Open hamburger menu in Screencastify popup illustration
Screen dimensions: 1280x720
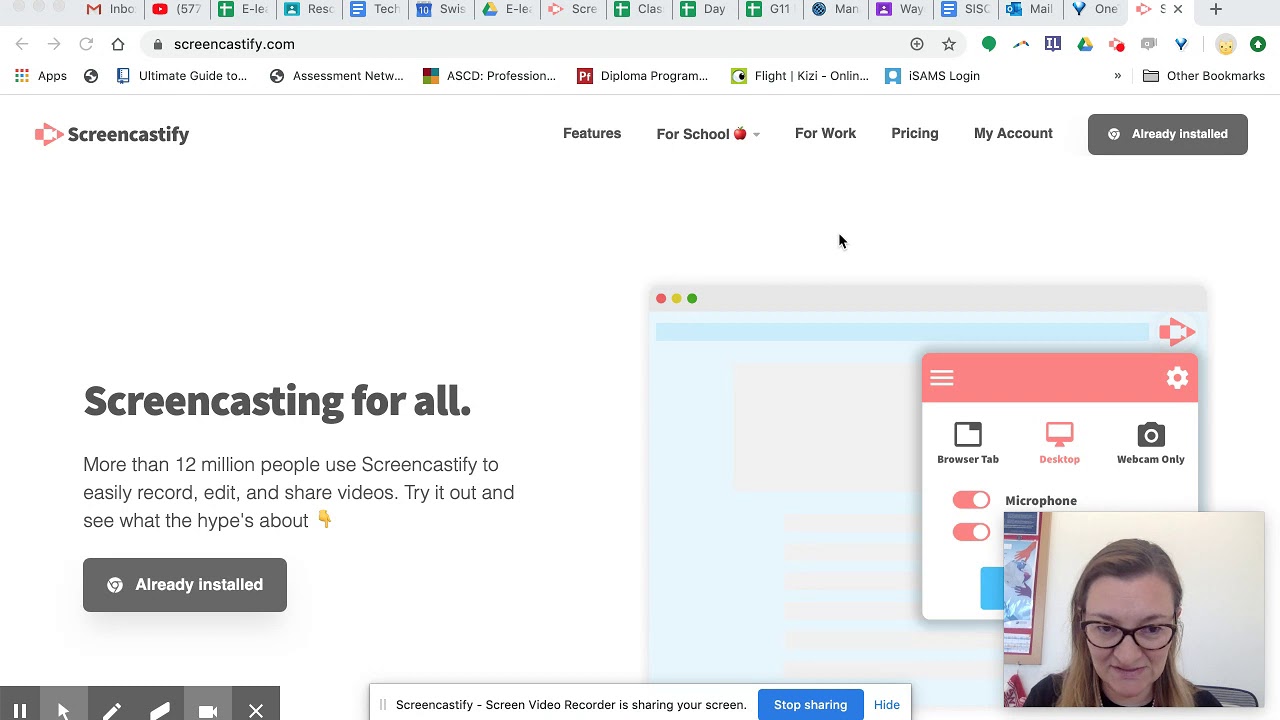click(x=942, y=378)
